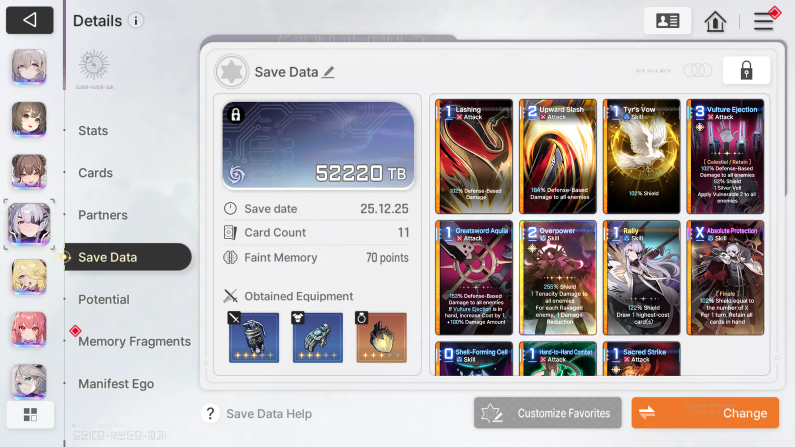Image resolution: width=795 pixels, height=447 pixels.
Task: Select the Stats menu item
Action: [93, 131]
